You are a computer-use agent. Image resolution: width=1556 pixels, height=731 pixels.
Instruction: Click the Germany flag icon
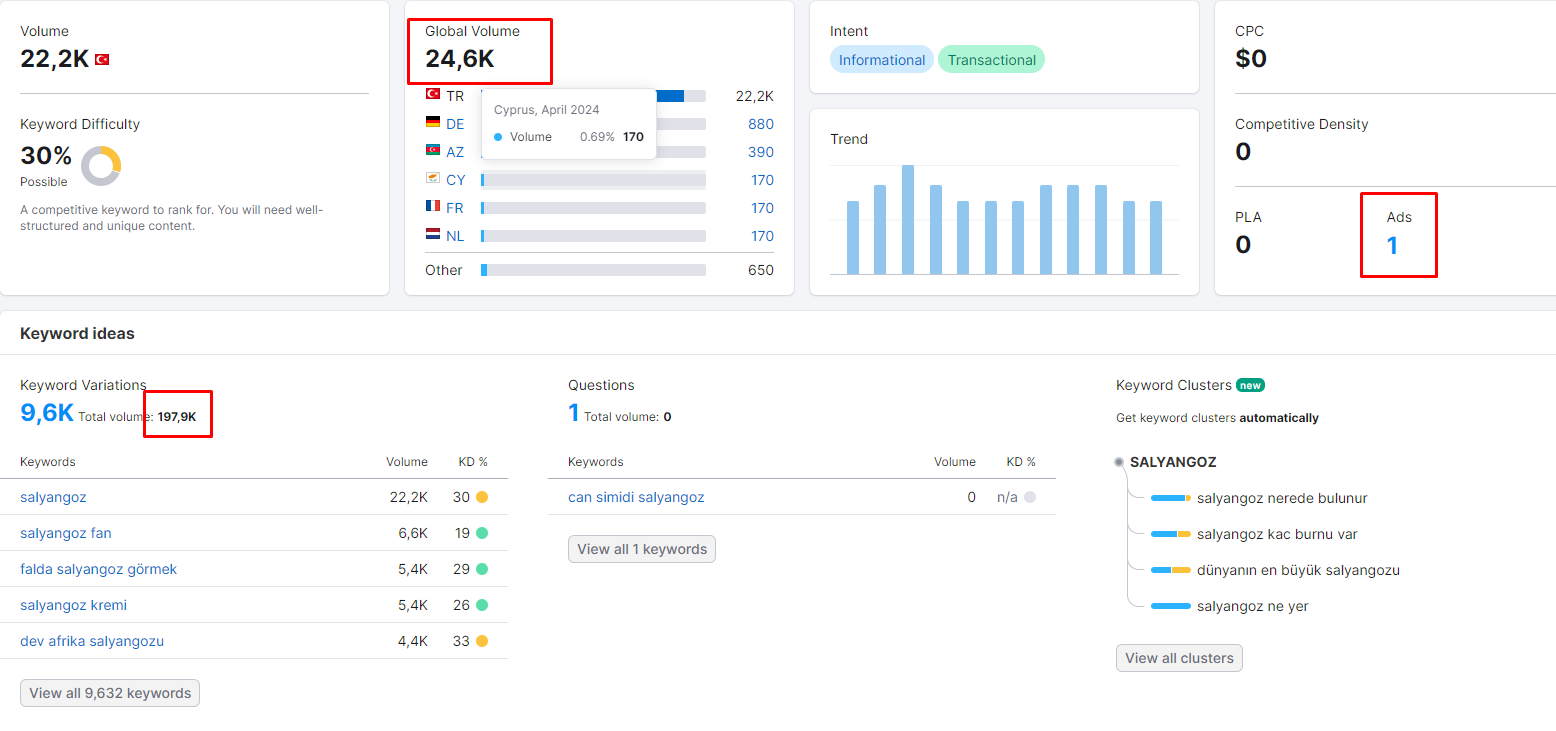pyautogui.click(x=433, y=123)
